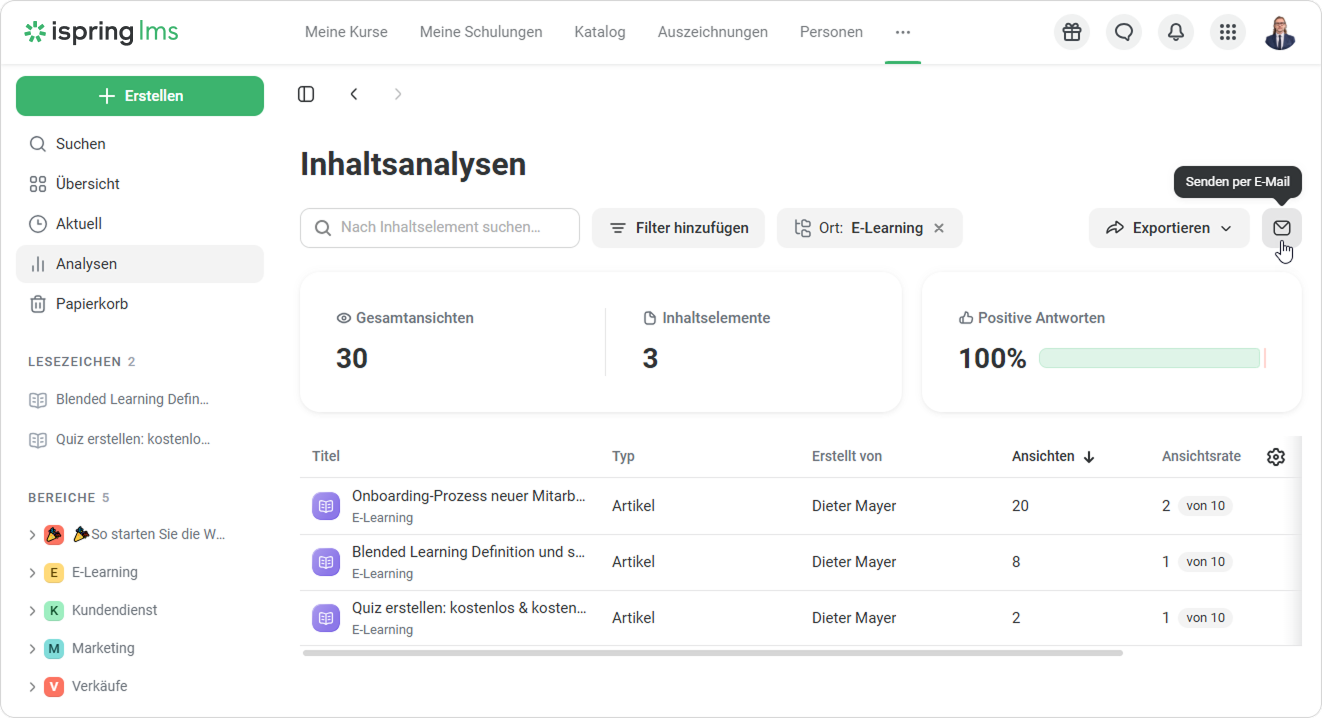The width and height of the screenshot is (1322, 718).
Task: Open the chat bubble icon
Action: pos(1124,32)
